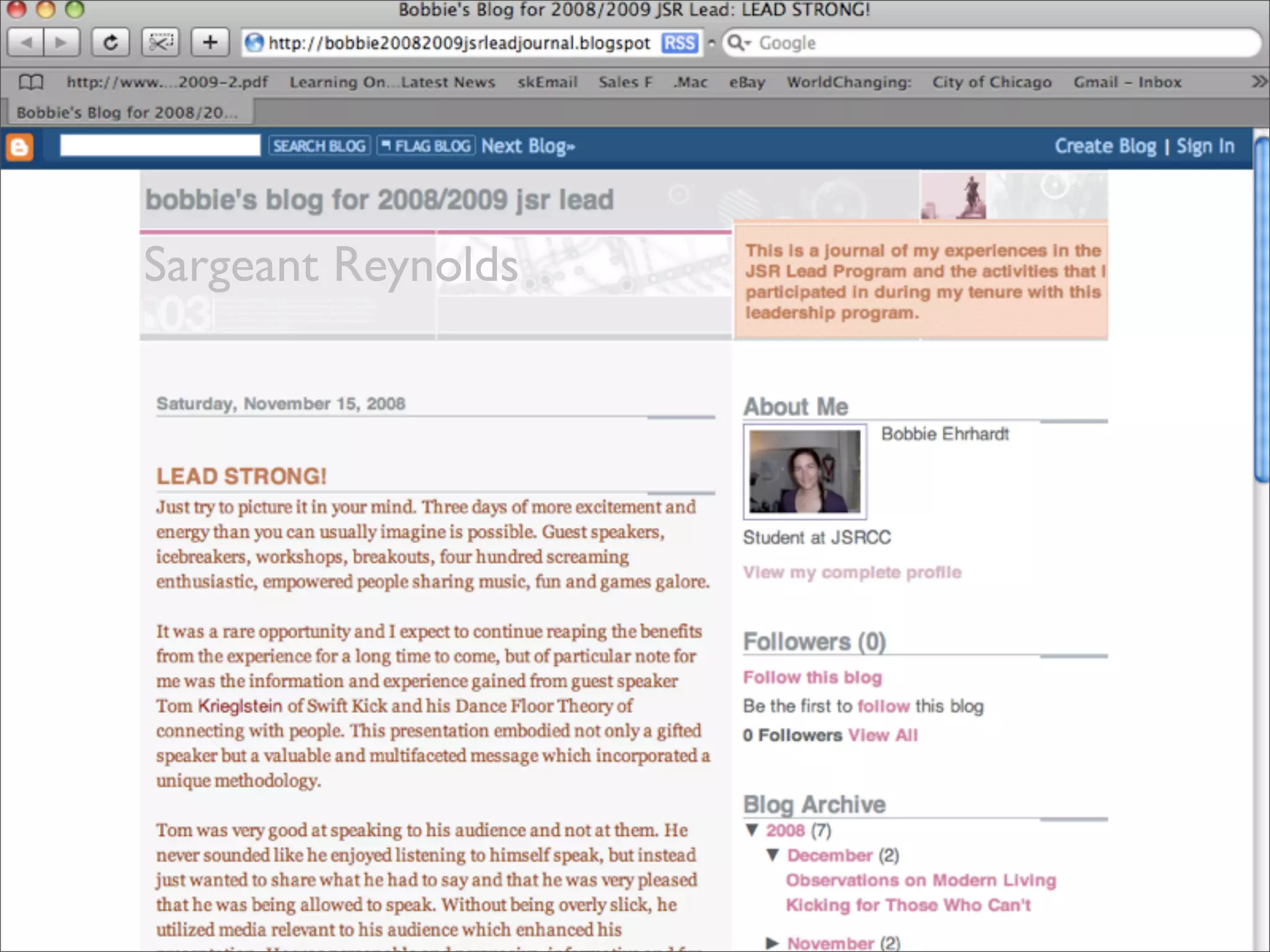This screenshot has width=1270, height=952.
Task: Click the FLAG BLOG button
Action: (426, 146)
